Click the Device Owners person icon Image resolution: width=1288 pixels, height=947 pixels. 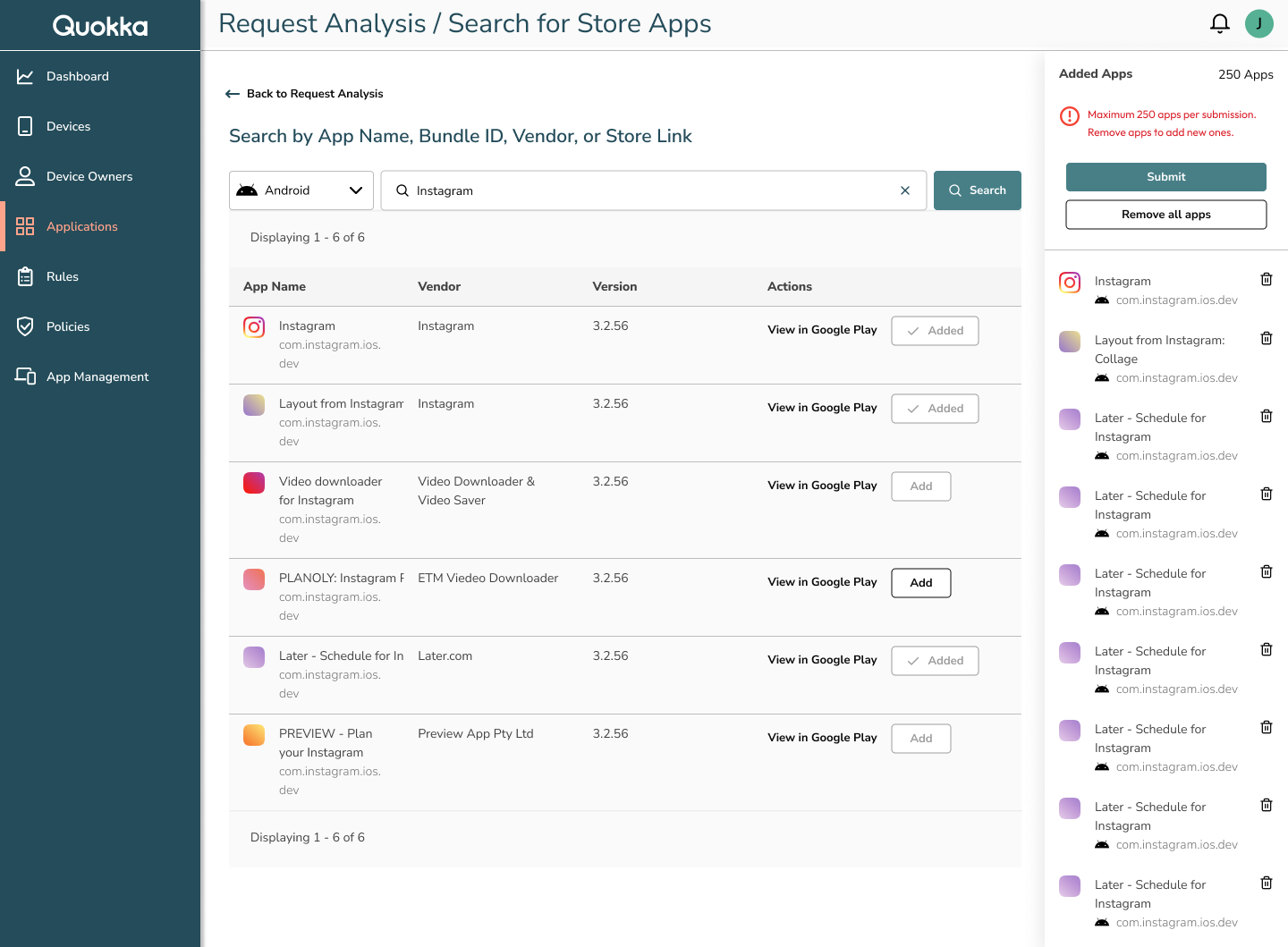pyautogui.click(x=25, y=176)
